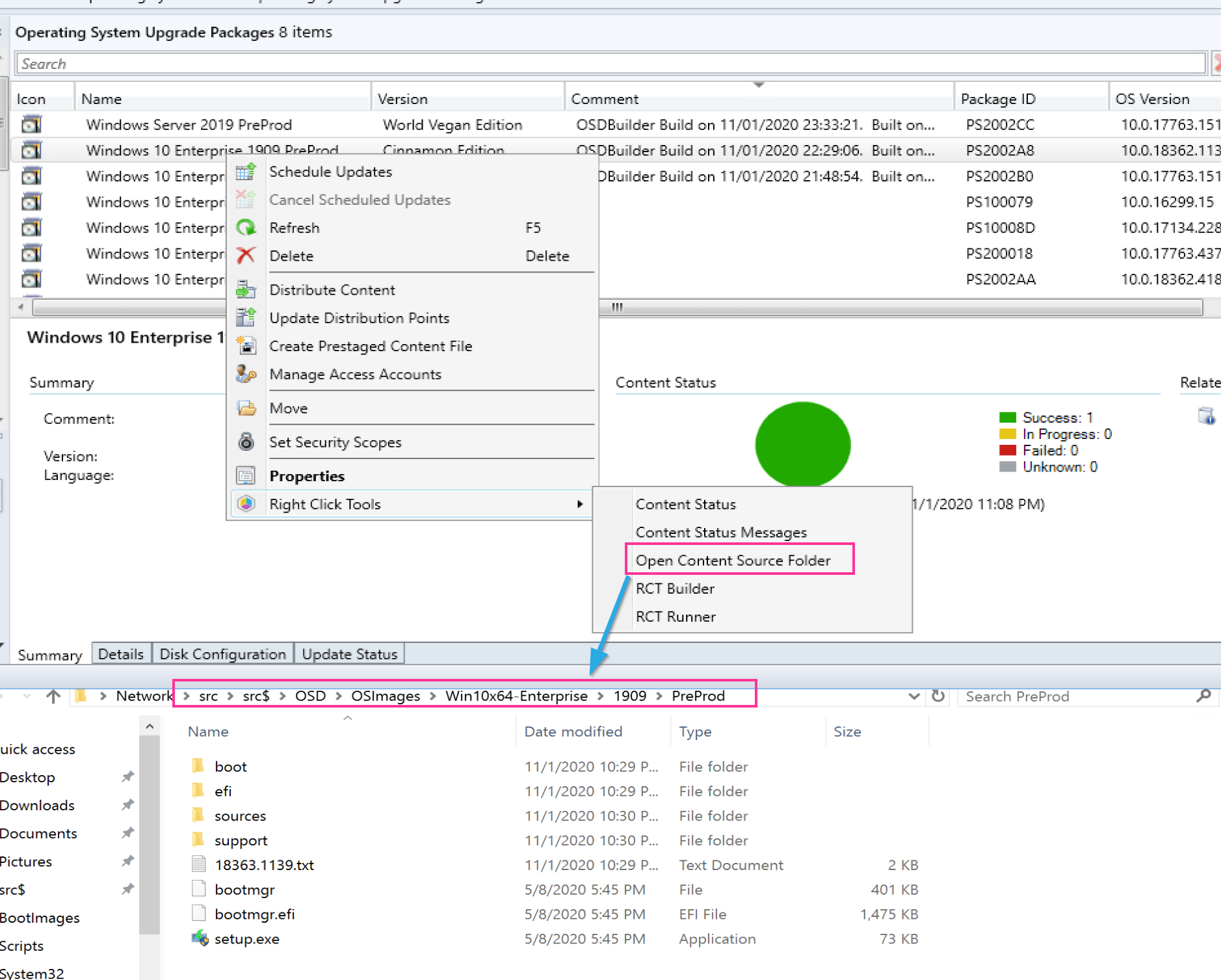
Task: Open the Update Status tab
Action: [x=349, y=654]
